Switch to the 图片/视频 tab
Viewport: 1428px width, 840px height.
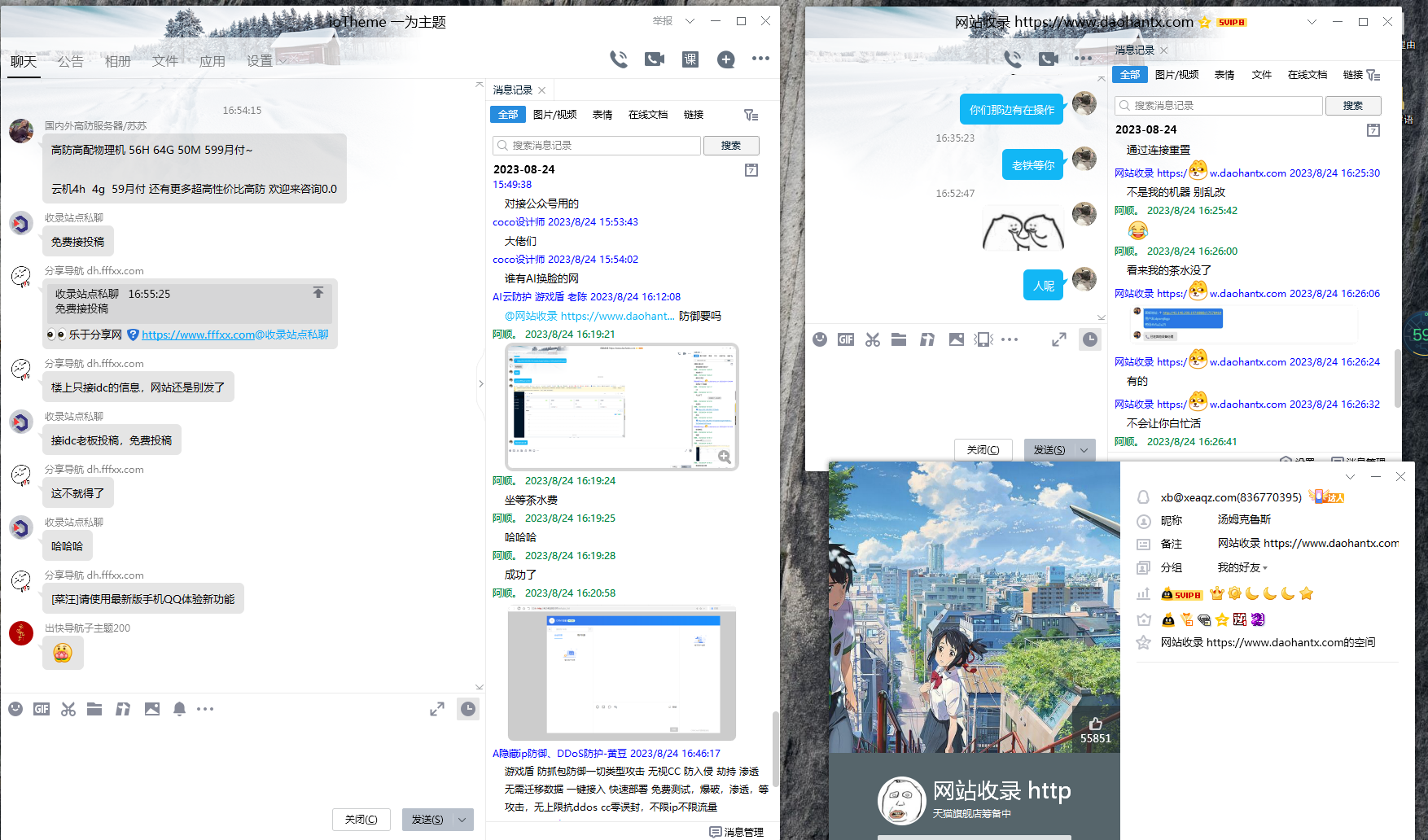[555, 114]
